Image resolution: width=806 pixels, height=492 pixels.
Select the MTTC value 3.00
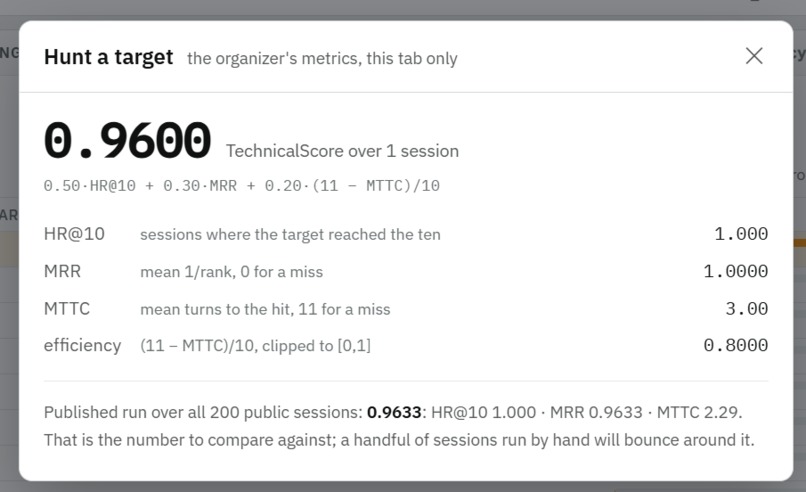pos(747,308)
